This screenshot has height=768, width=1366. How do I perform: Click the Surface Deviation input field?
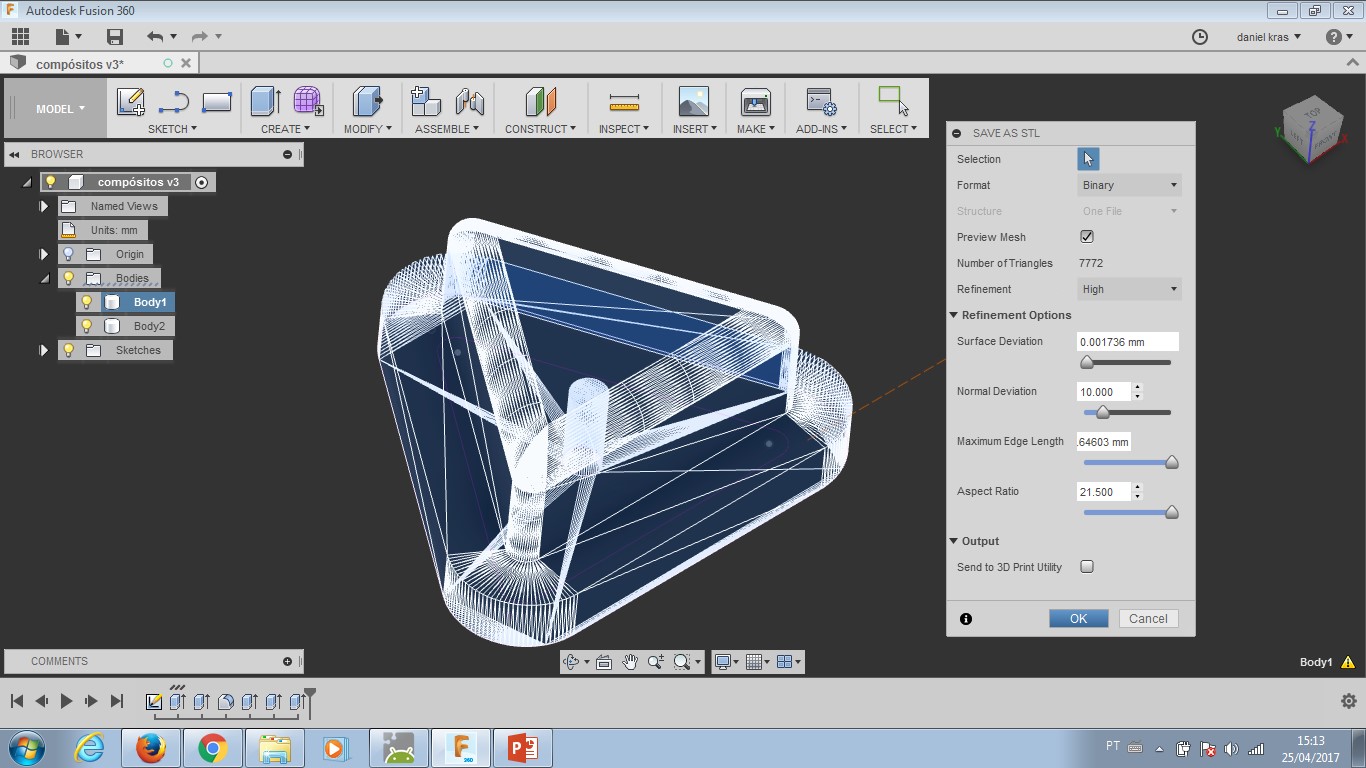[x=1127, y=342]
